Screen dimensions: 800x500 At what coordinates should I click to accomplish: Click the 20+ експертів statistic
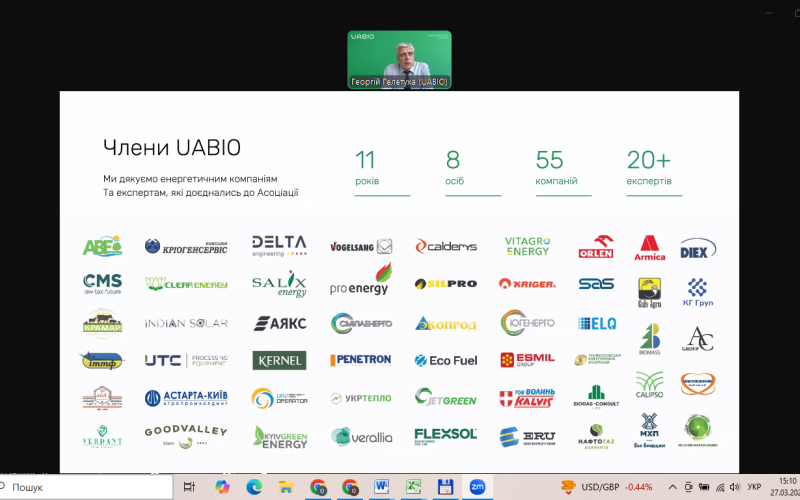point(654,172)
